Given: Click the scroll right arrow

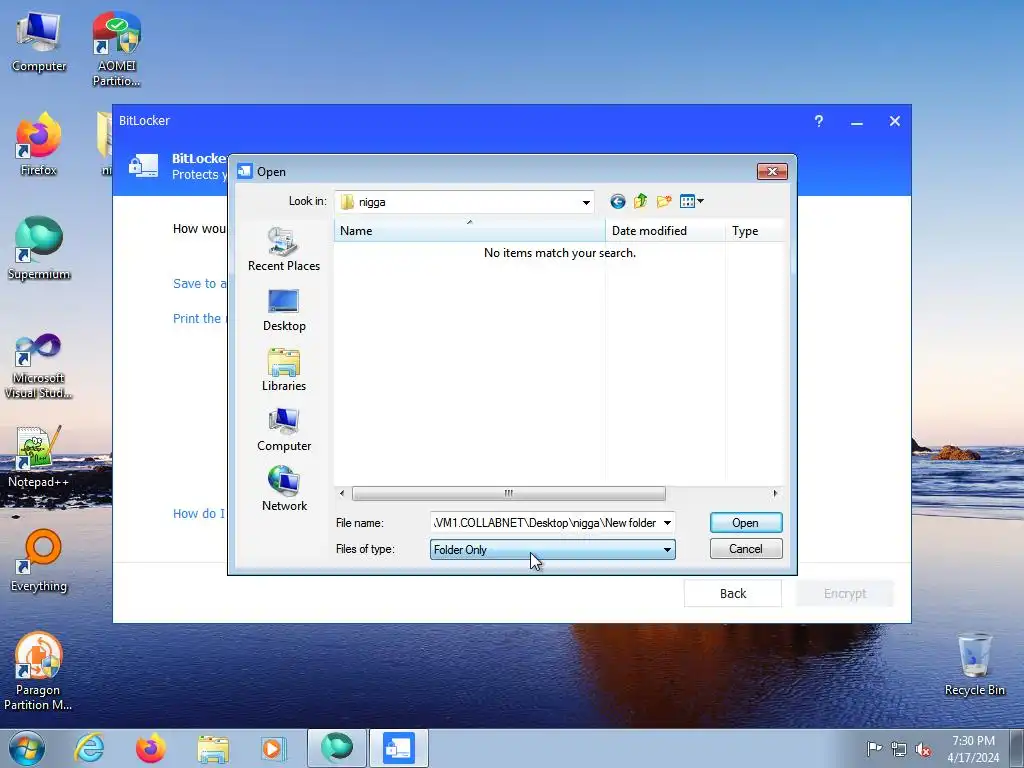Looking at the screenshot, I should 775,494.
